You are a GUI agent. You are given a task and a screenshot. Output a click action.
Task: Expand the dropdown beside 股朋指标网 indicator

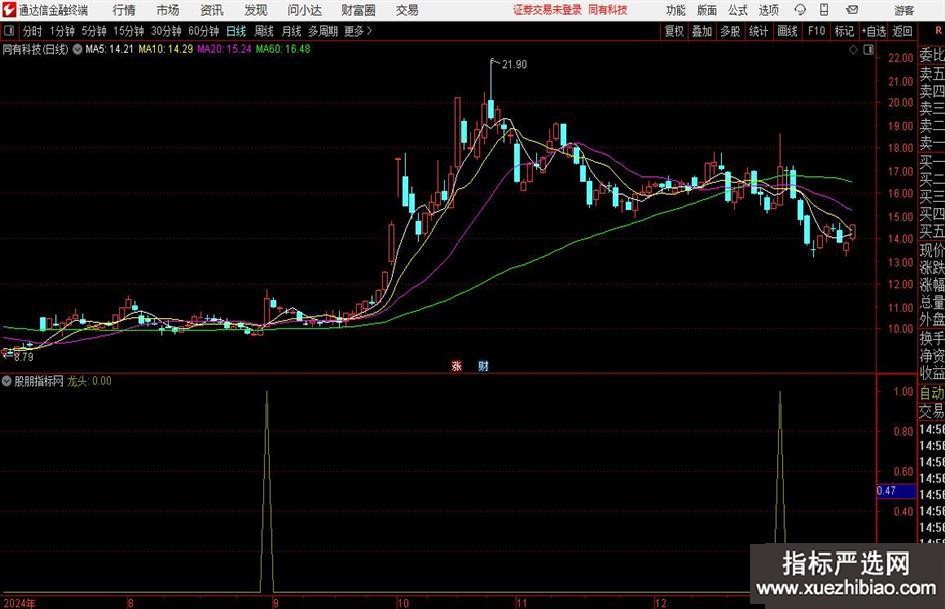(7, 380)
